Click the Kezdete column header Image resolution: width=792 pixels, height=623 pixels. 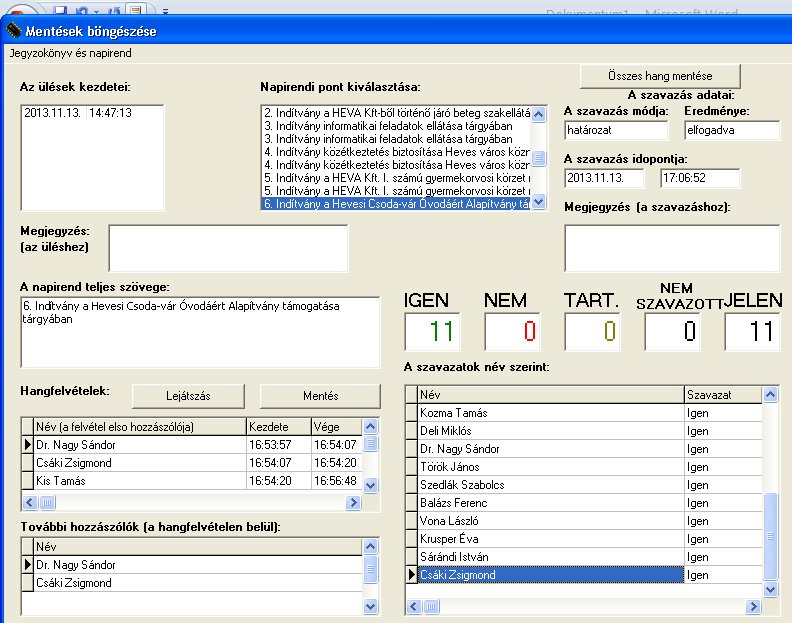(279, 427)
